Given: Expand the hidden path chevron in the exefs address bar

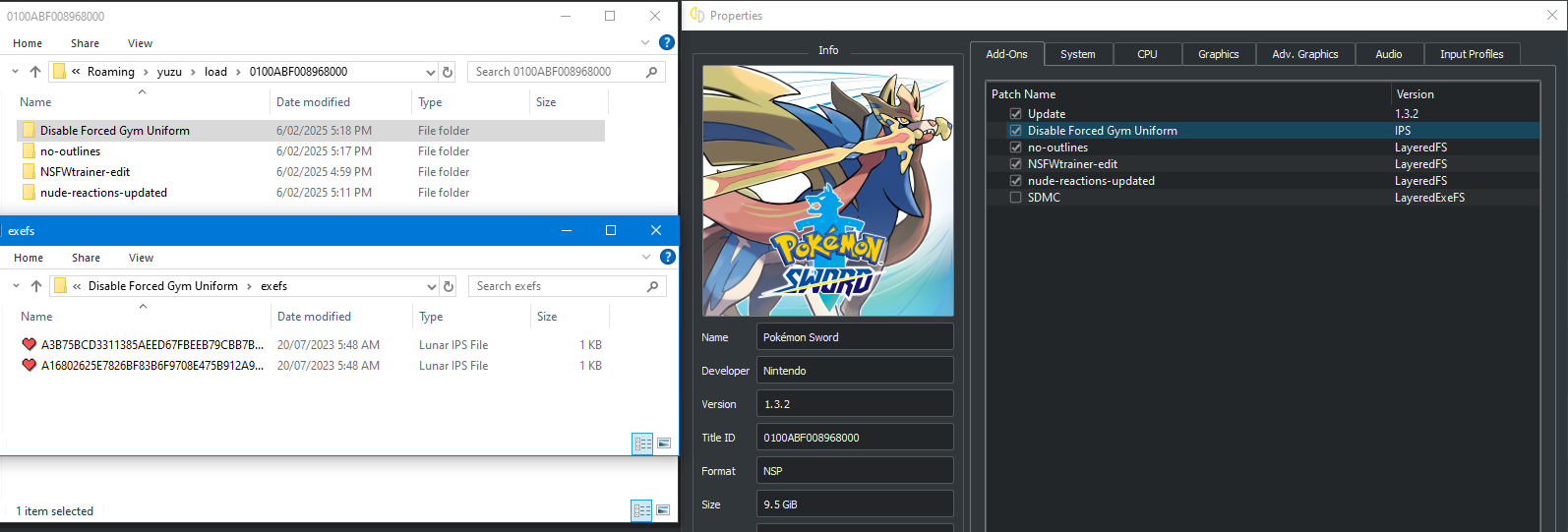Looking at the screenshot, I should (77, 286).
